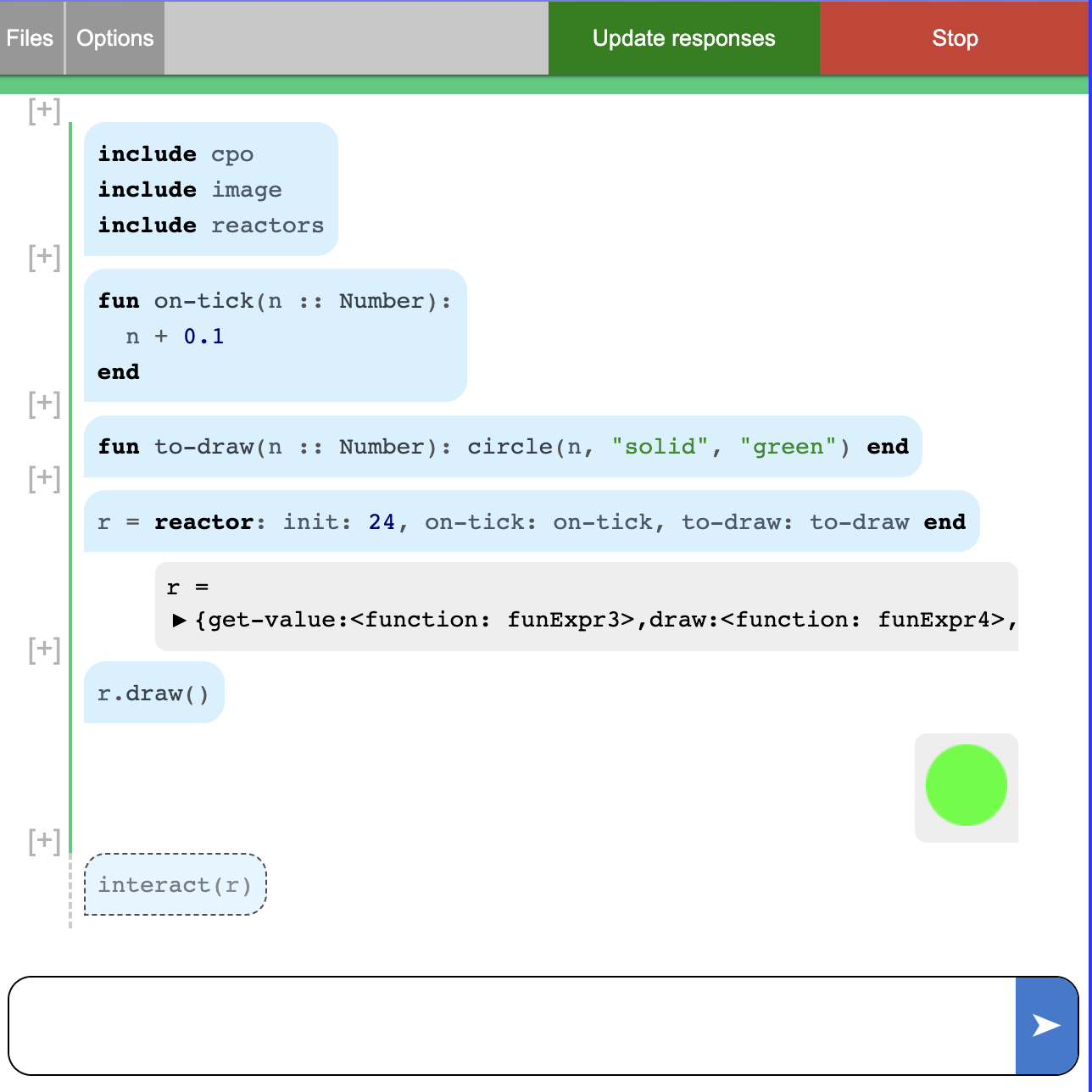The height and width of the screenshot is (1092, 1092).
Task: Click the [+] insert icon above interact(r) chunk
Action: [44, 841]
